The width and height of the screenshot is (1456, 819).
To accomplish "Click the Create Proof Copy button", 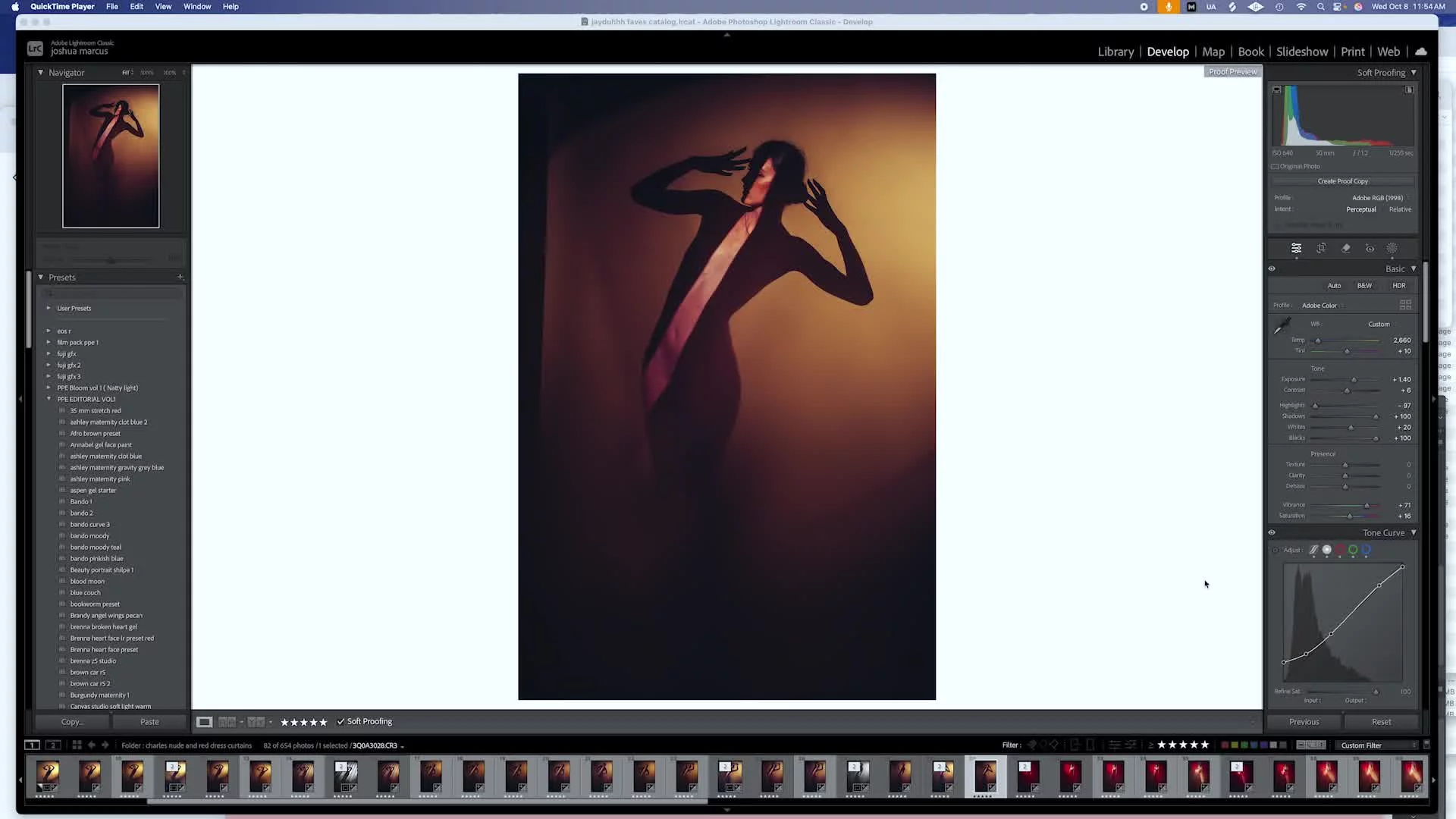I will coord(1342,181).
